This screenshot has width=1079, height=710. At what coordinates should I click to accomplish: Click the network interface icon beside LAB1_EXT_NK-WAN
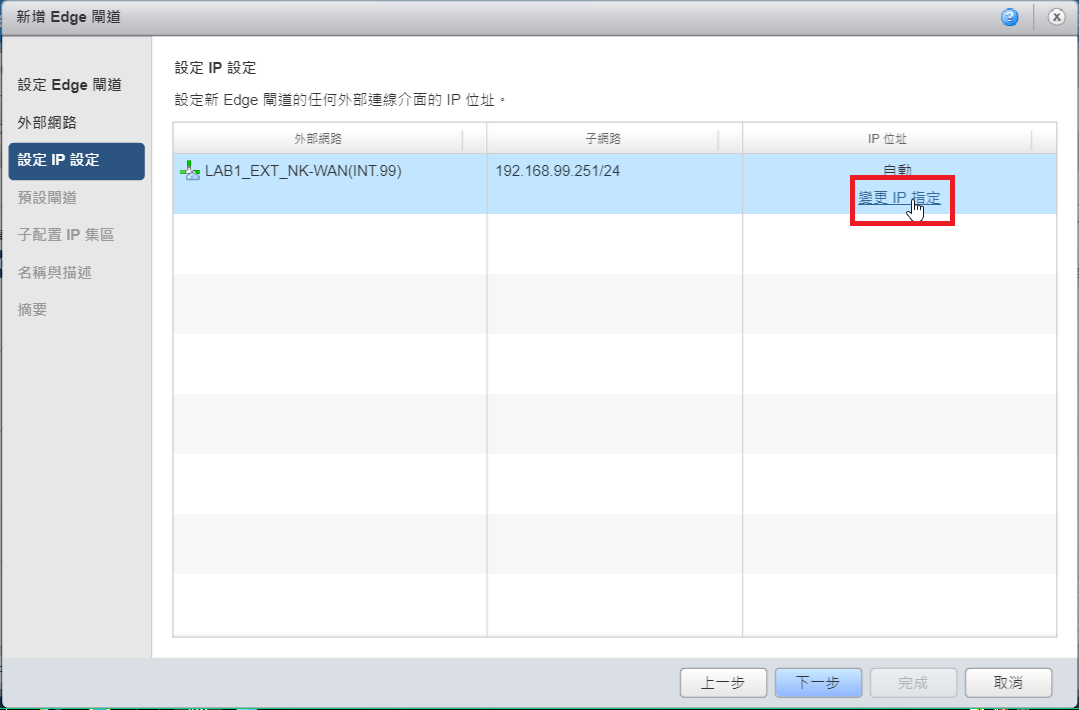pos(188,170)
